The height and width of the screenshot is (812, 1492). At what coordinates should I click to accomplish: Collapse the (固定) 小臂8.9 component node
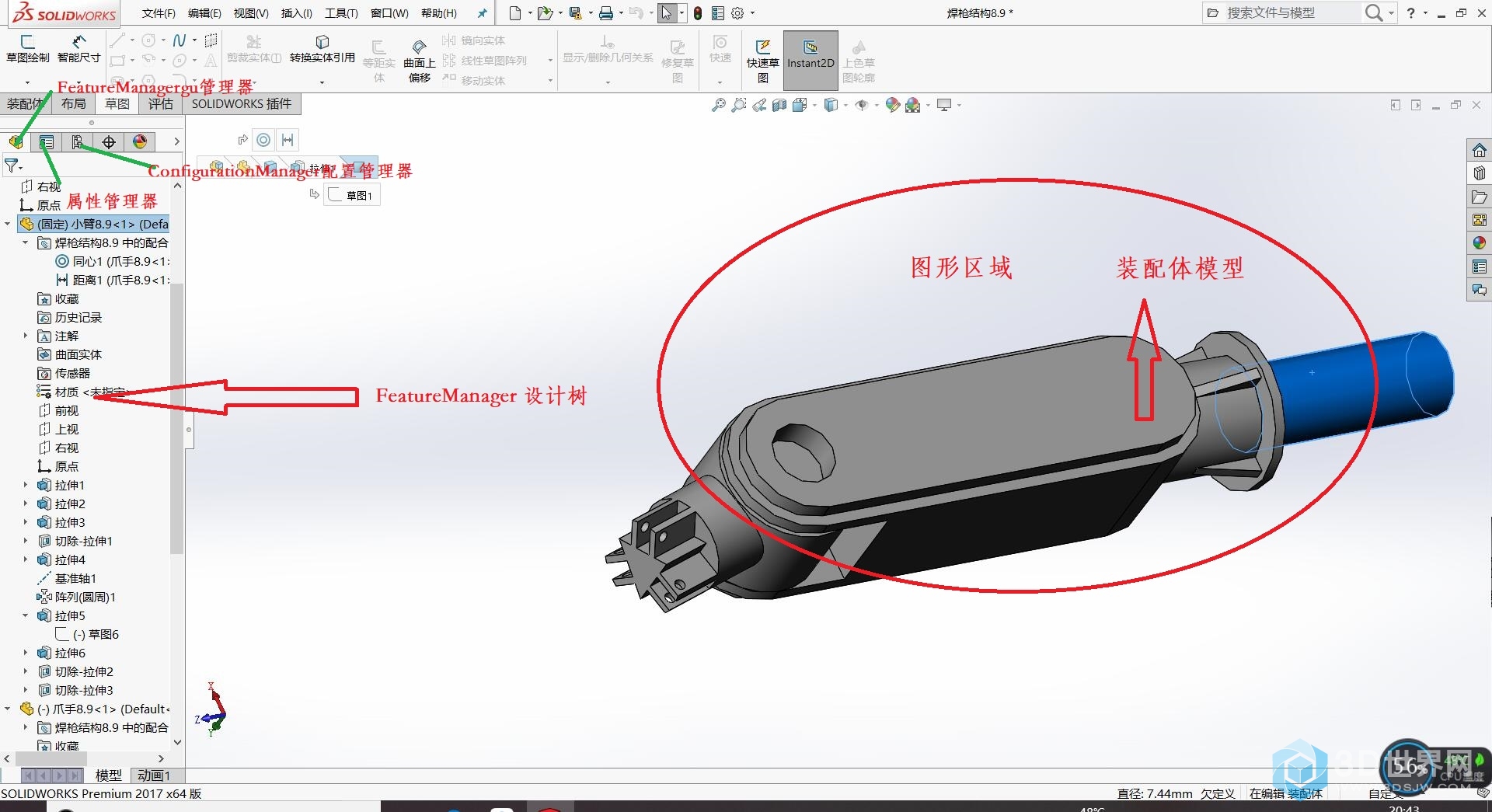coord(8,224)
